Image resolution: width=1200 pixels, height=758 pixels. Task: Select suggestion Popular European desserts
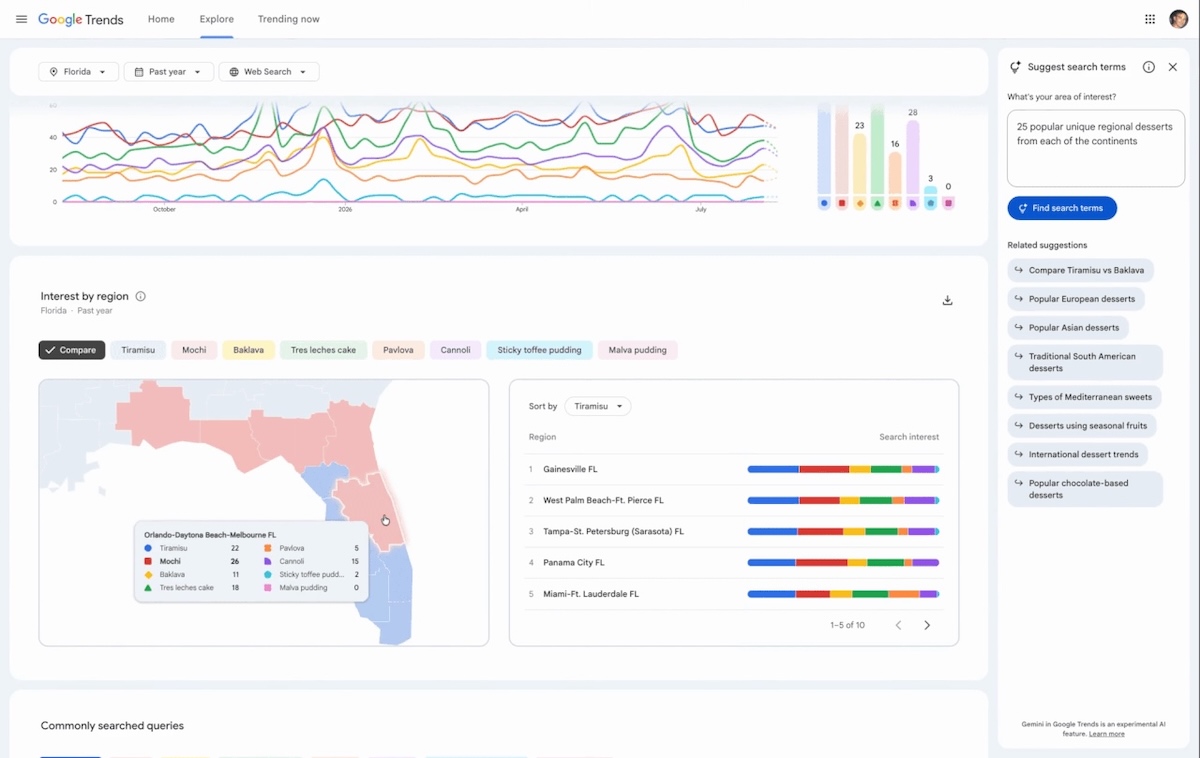click(1075, 298)
